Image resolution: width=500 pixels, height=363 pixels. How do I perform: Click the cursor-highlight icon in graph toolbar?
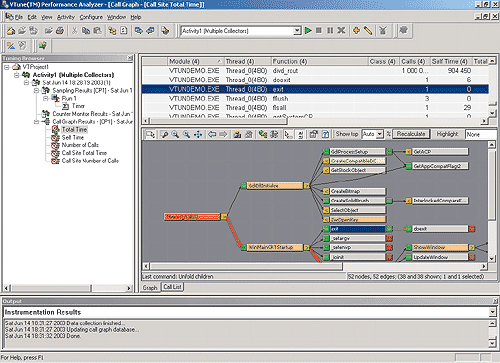point(289,134)
